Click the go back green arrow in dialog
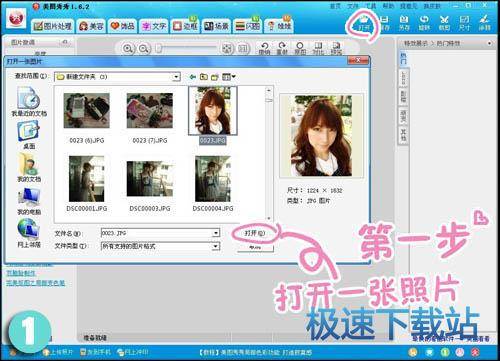The width and height of the screenshot is (500, 361). pos(192,77)
